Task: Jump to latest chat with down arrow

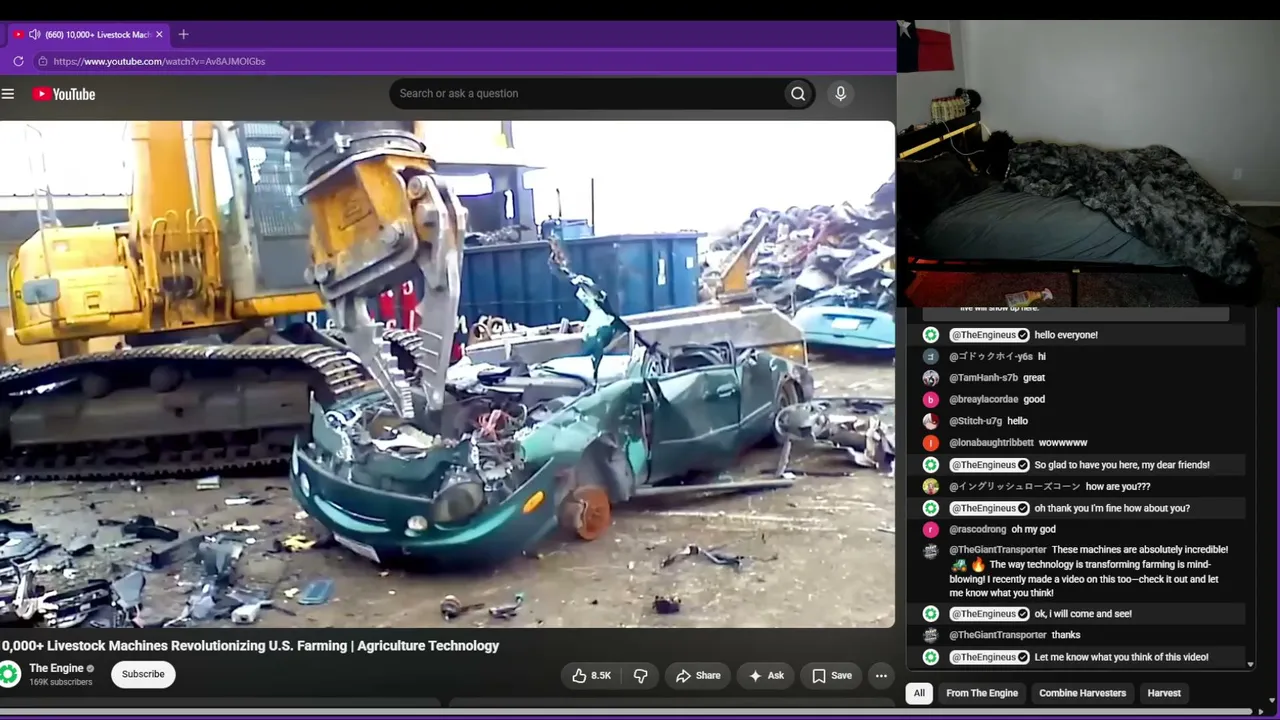Action: [1250, 664]
